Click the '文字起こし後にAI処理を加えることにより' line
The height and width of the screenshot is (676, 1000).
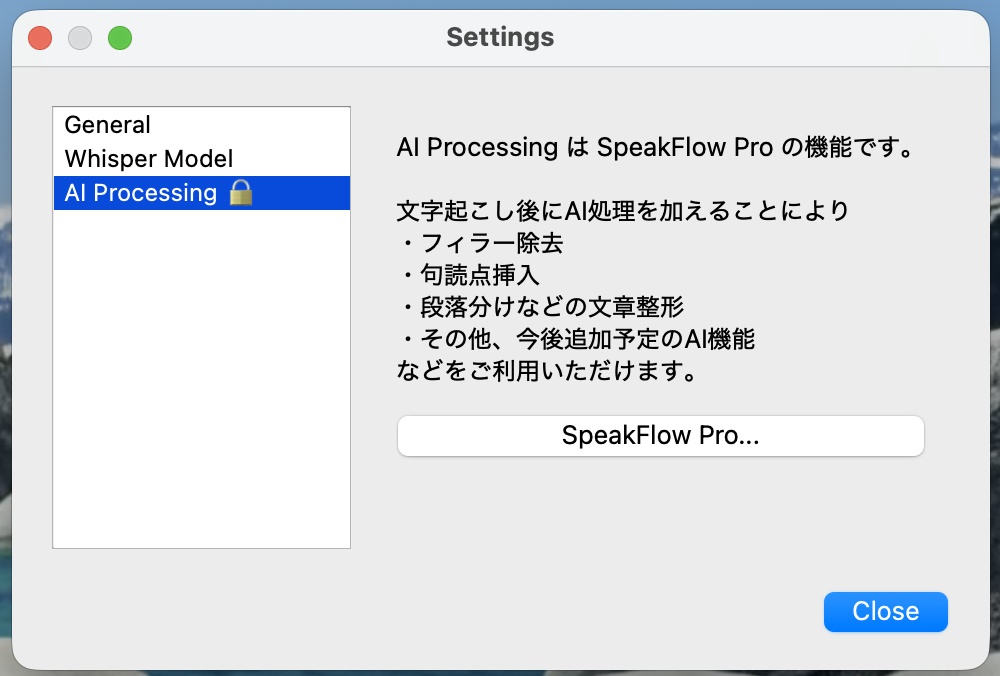click(x=622, y=210)
